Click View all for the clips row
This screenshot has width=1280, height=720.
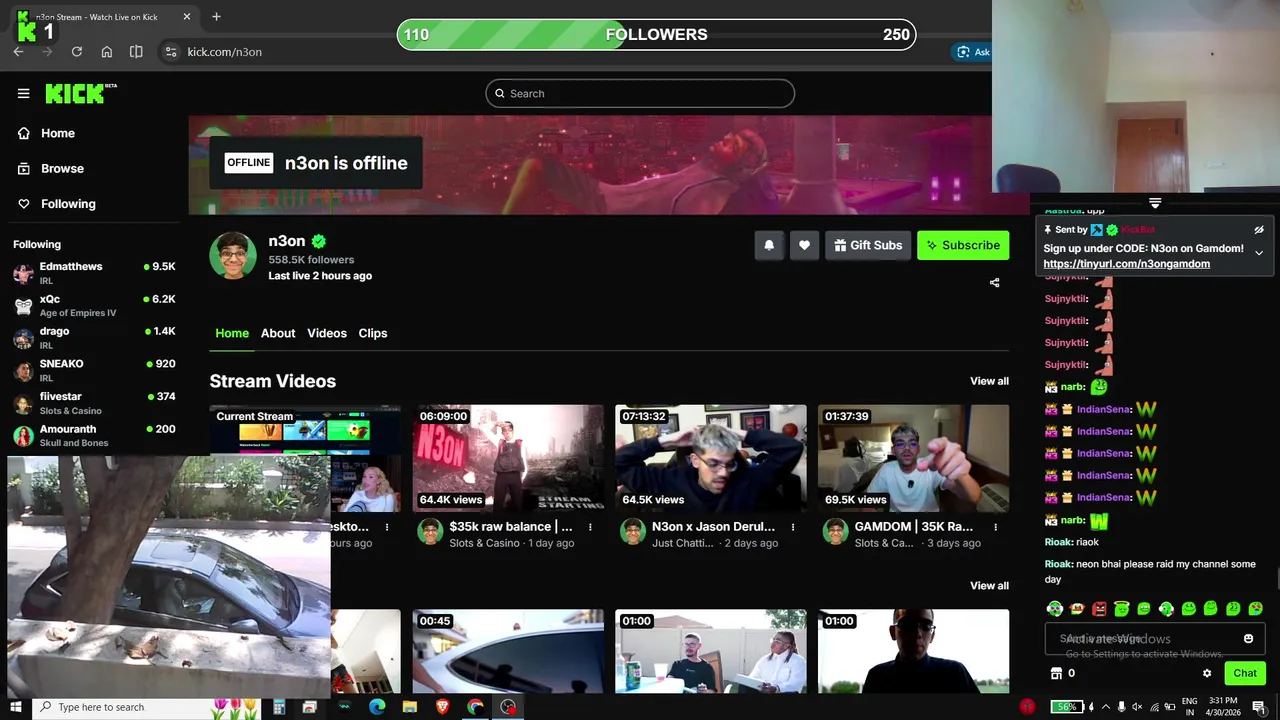point(989,586)
